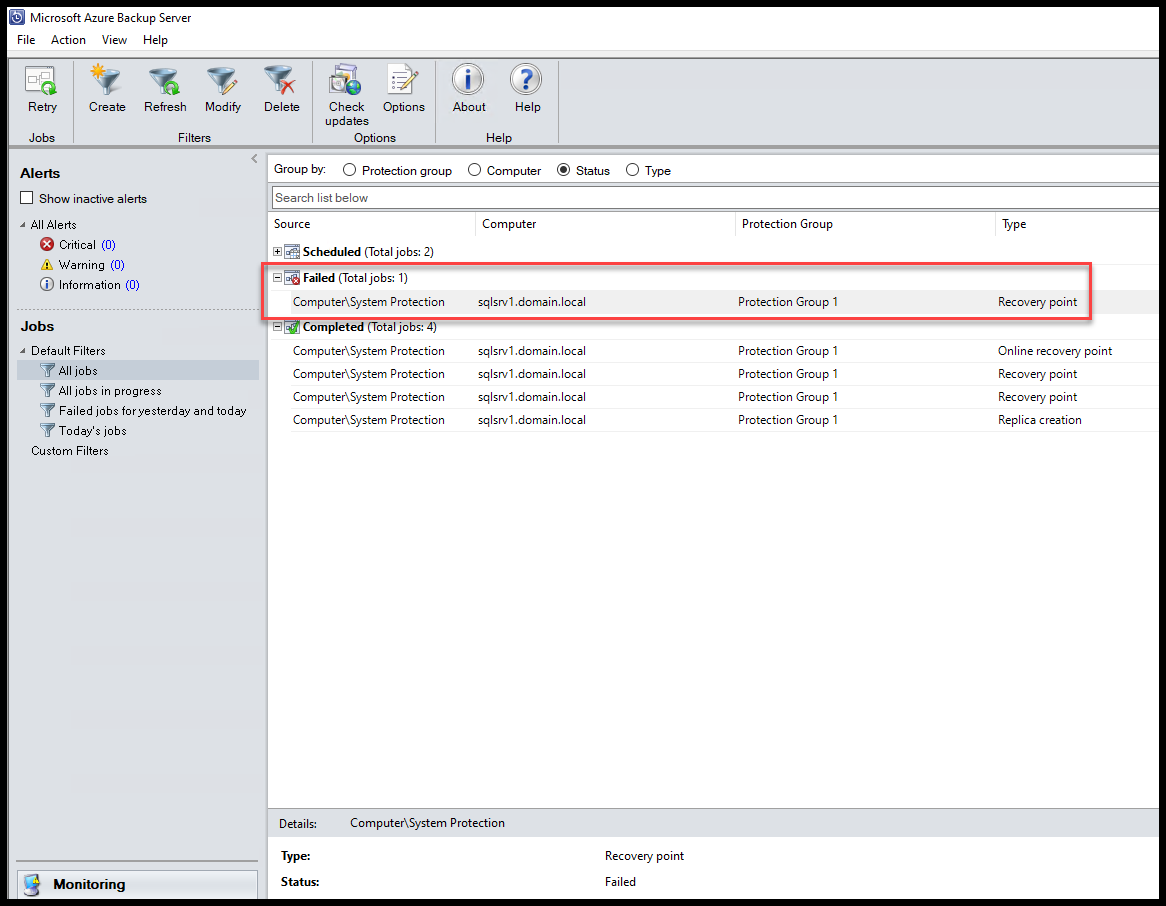Click the Search list below field
This screenshot has height=906, width=1166.
point(715,198)
